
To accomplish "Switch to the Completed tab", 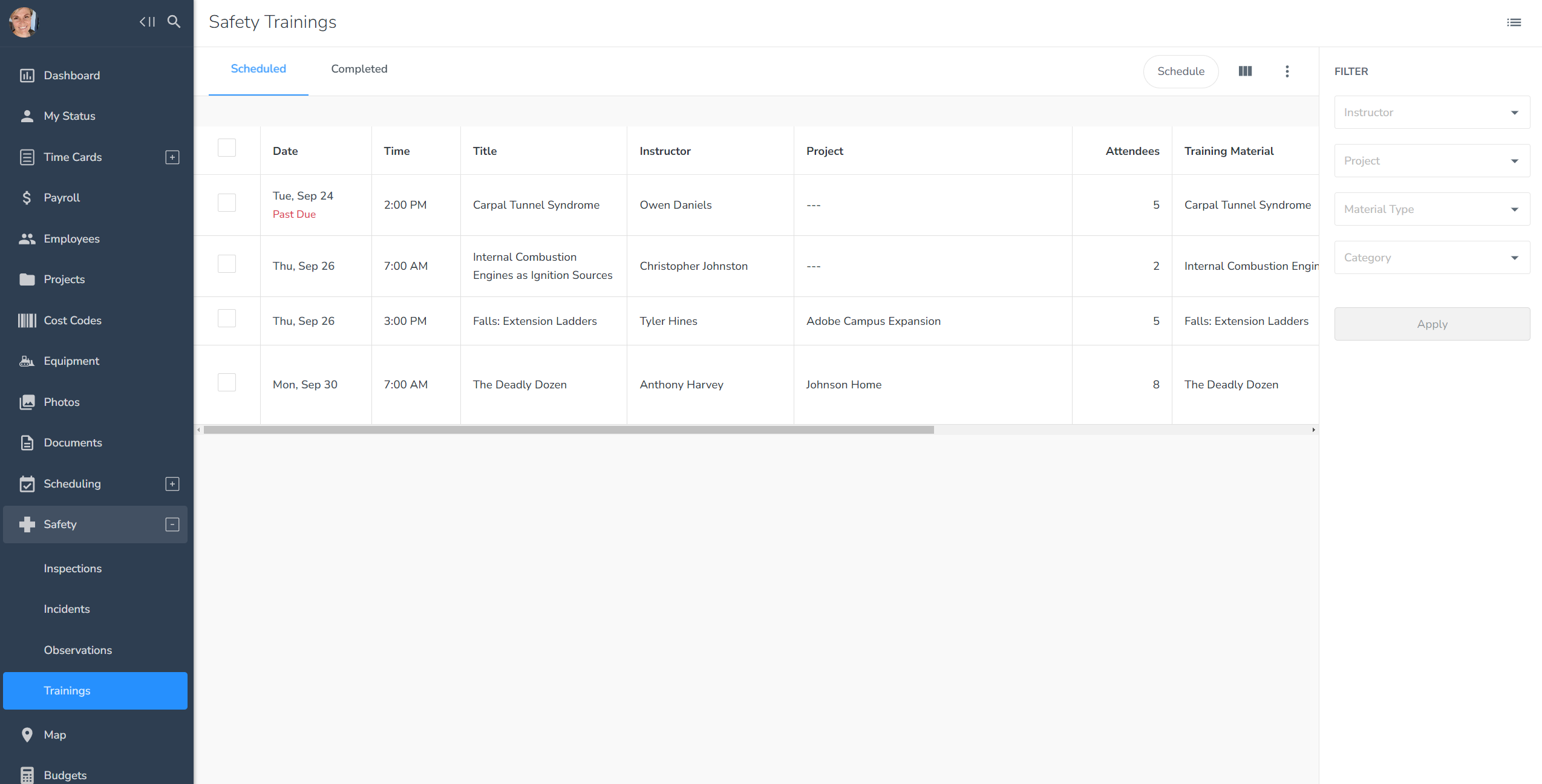I will (x=359, y=69).
